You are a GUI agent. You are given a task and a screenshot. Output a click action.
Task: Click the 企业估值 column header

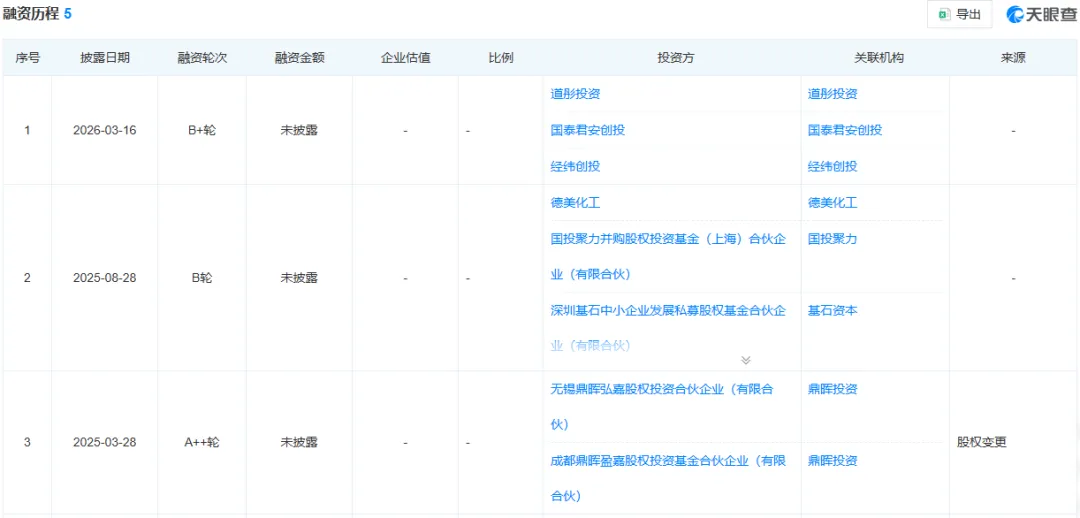406,59
